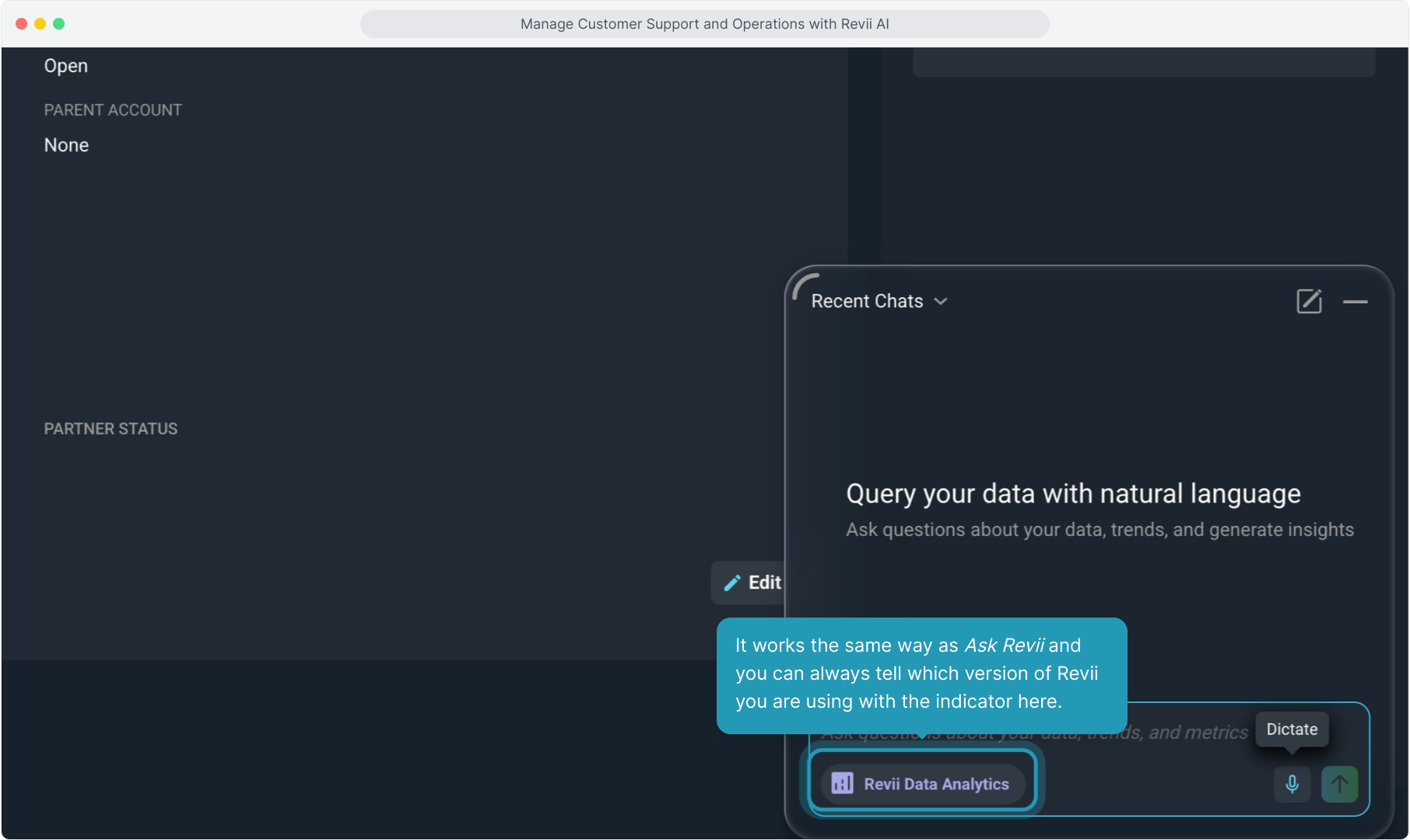Screen dimensions: 1410x840
Task: Start a new chat with compose icon
Action: point(1309,301)
